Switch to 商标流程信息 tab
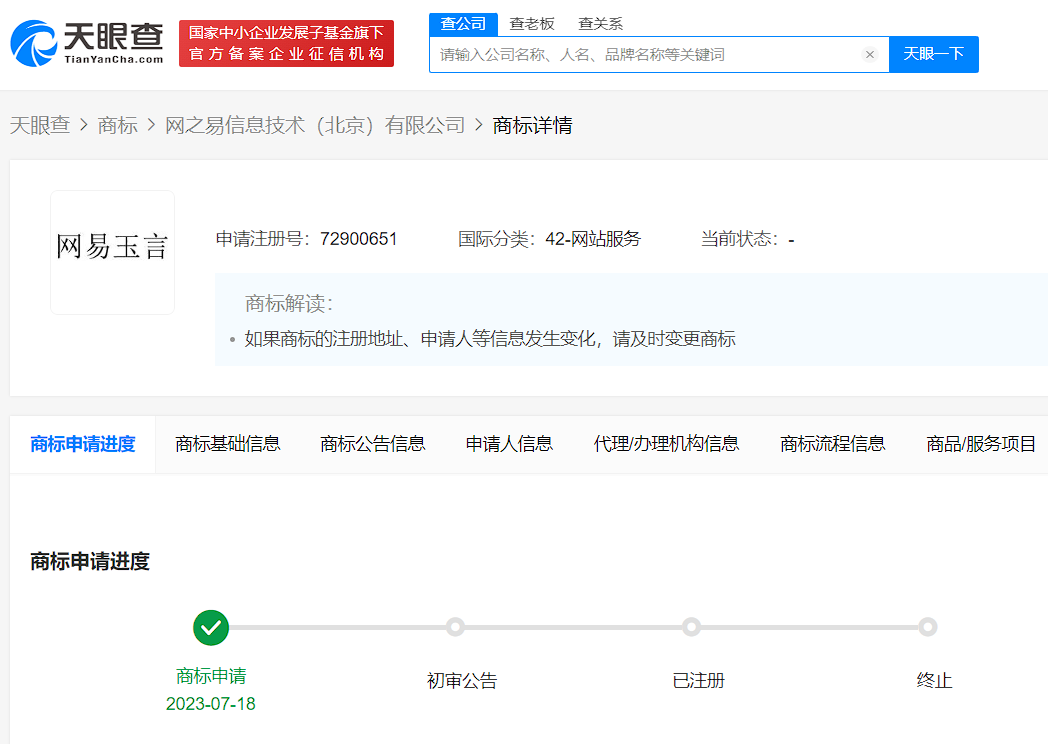 [x=833, y=444]
